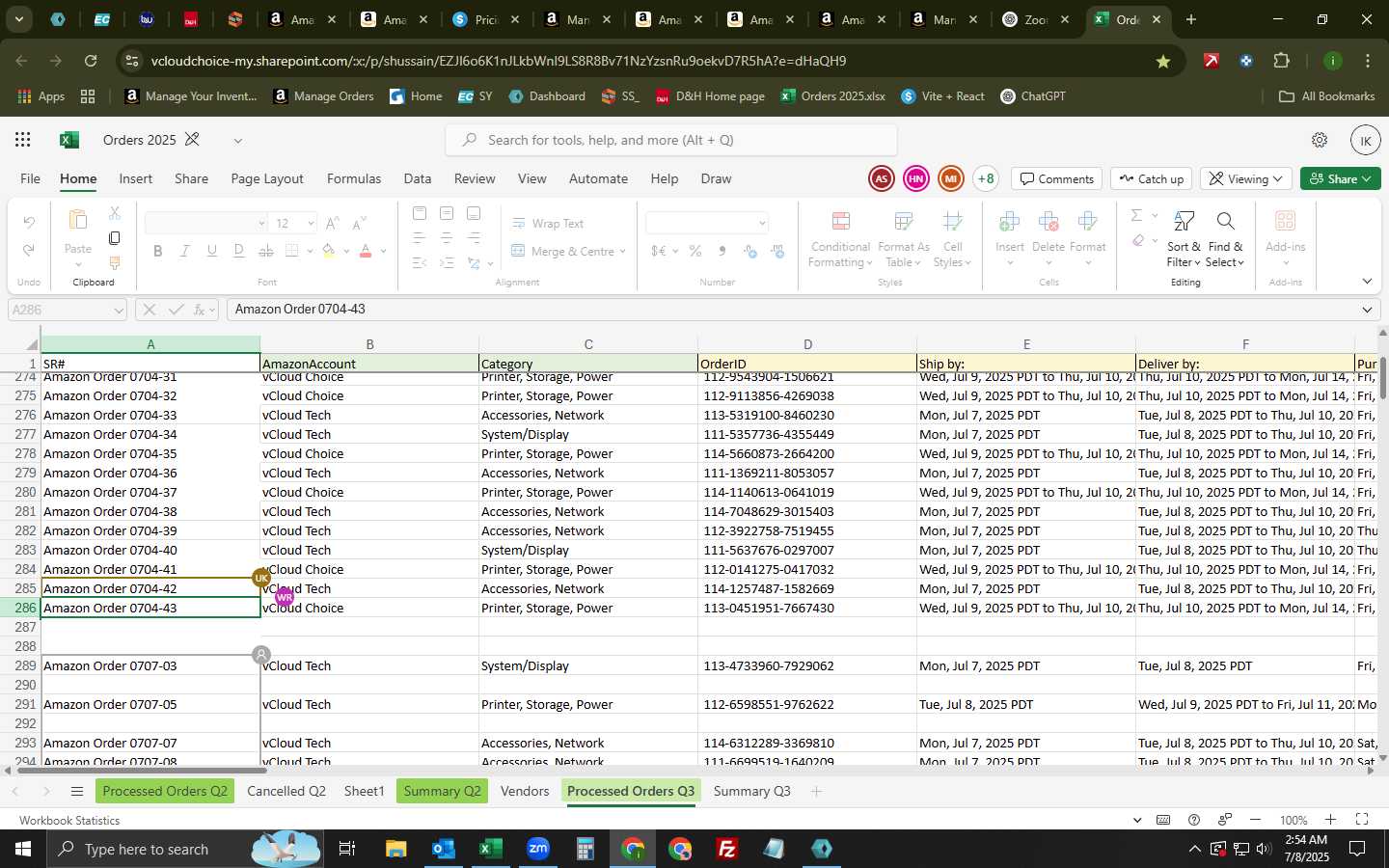The image size is (1389, 868).
Task: Click the Workbook Statistics status entry
Action: tap(70, 821)
